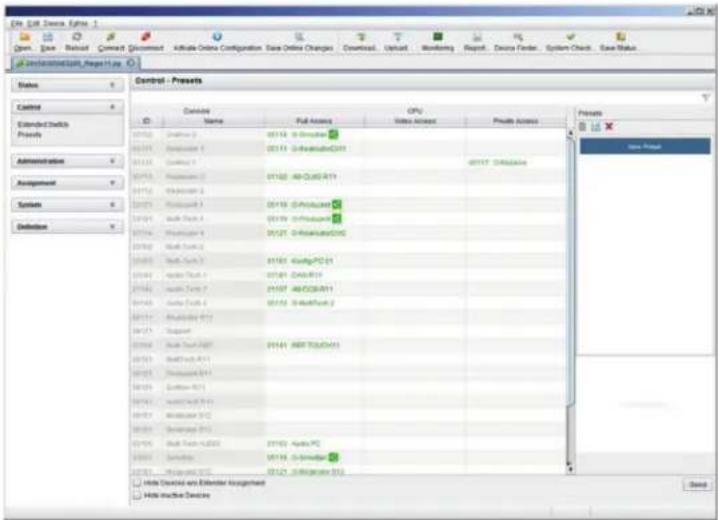The width and height of the screenshot is (718, 520).
Task: Click the ConfigPC 01 full access cell
Action: [314, 261]
